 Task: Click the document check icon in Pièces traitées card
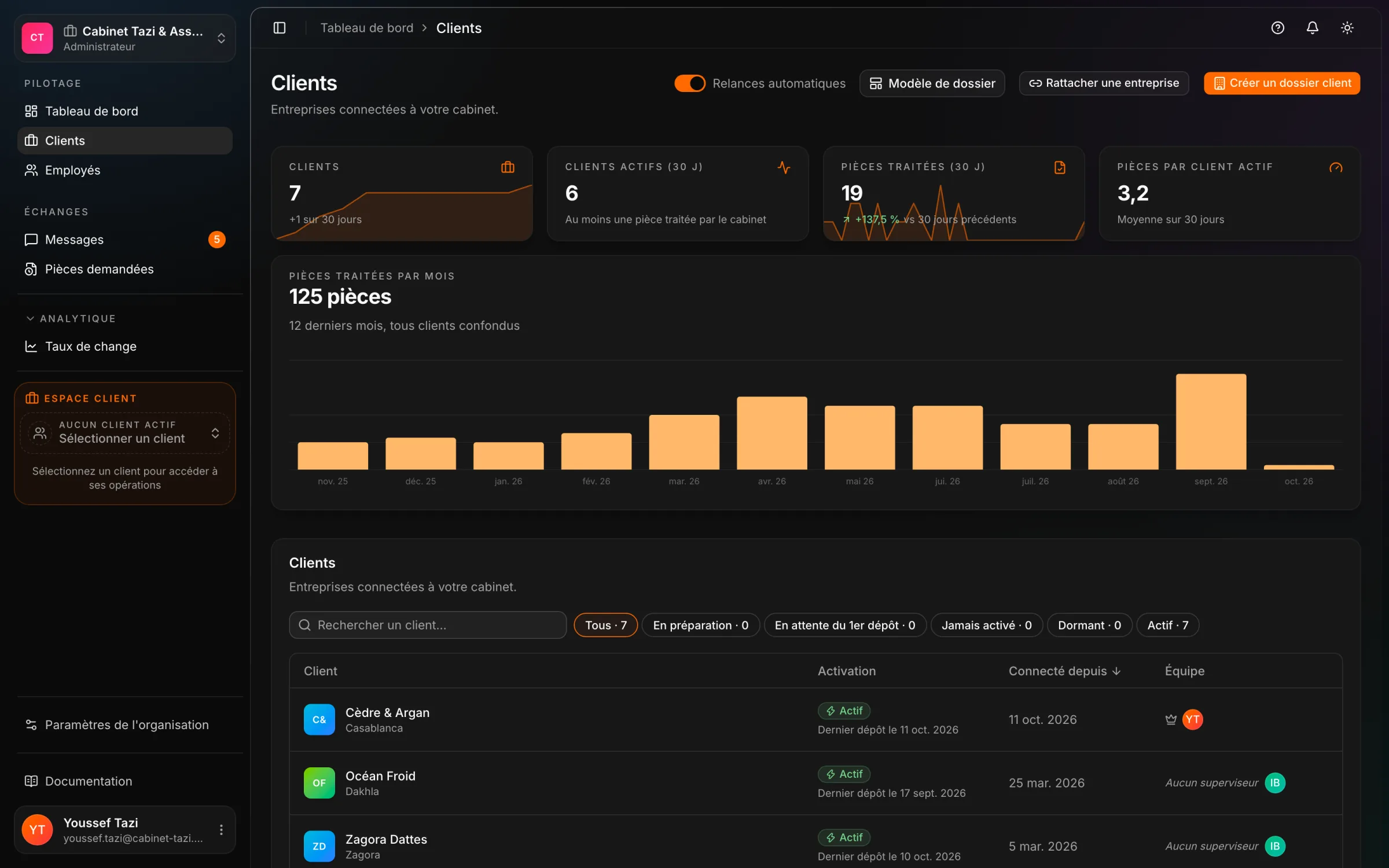click(1060, 167)
